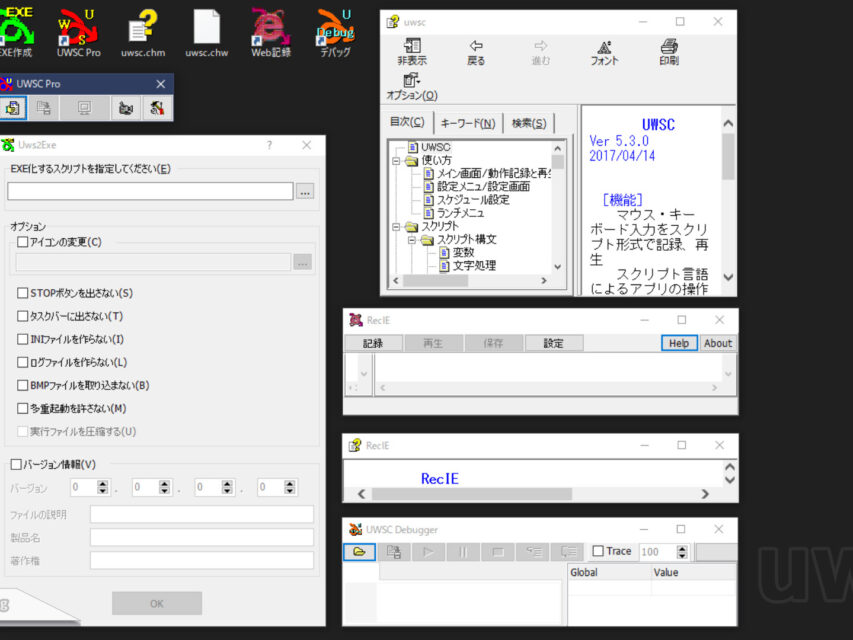
Task: Check INIファイルを作らない(I) option
Action: pos(22,339)
